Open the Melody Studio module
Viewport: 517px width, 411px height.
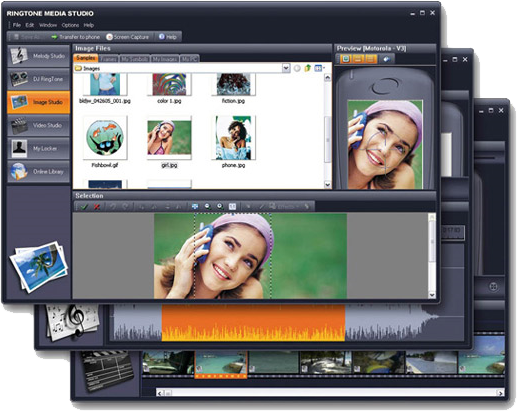coord(38,56)
